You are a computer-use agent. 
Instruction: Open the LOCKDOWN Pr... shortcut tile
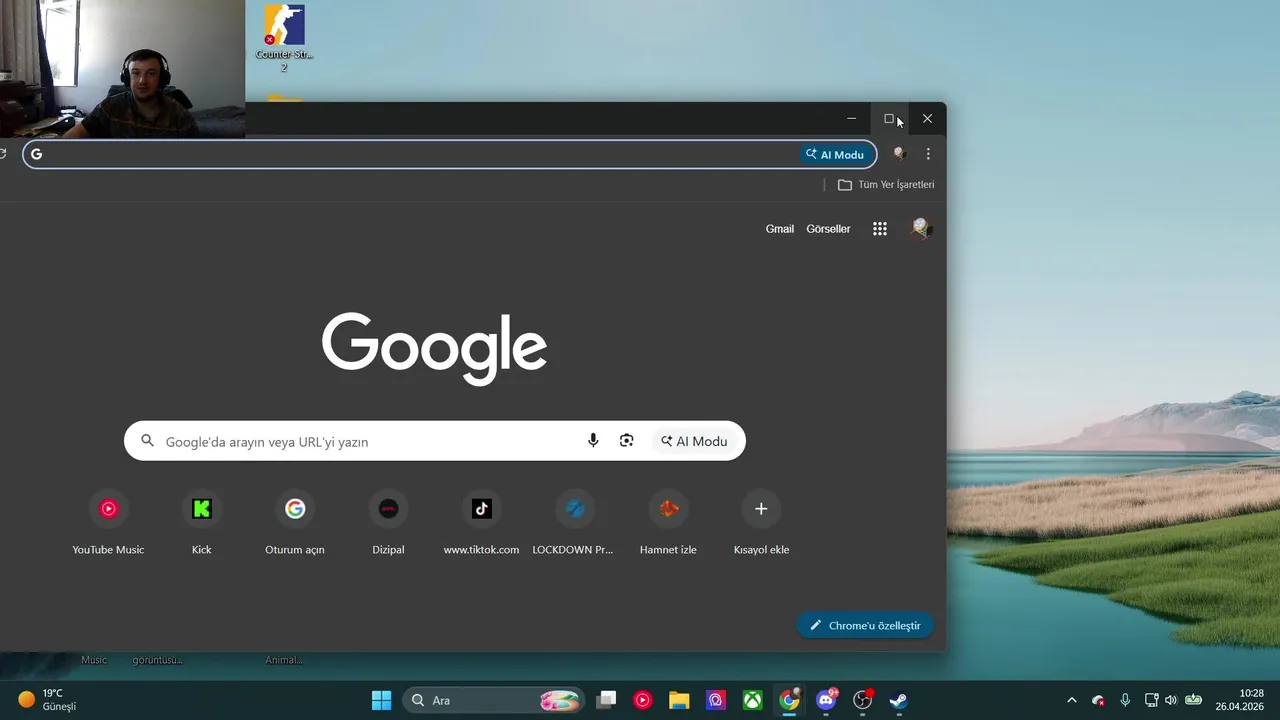[574, 523]
